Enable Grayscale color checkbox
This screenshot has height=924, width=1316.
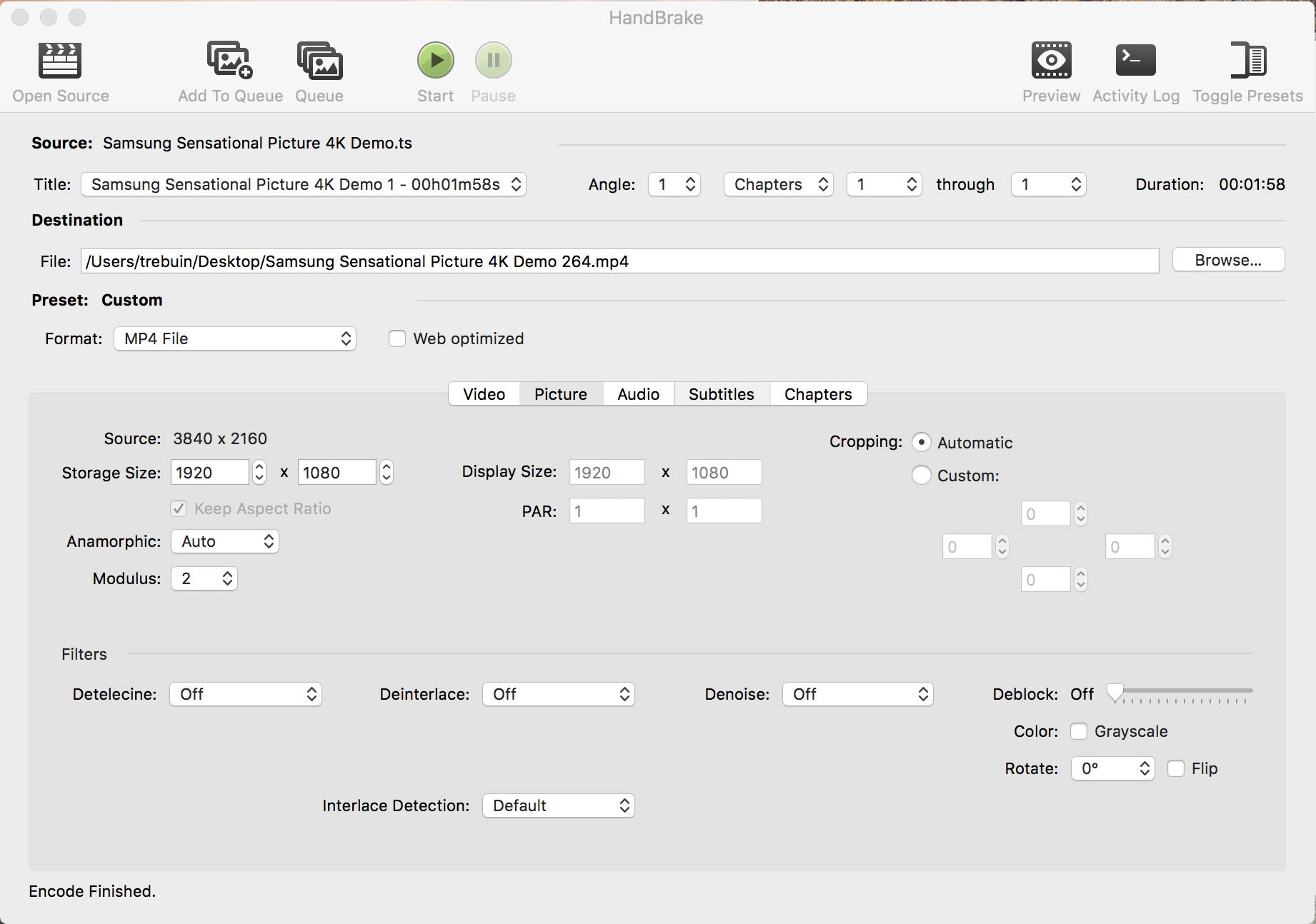pos(1079,731)
